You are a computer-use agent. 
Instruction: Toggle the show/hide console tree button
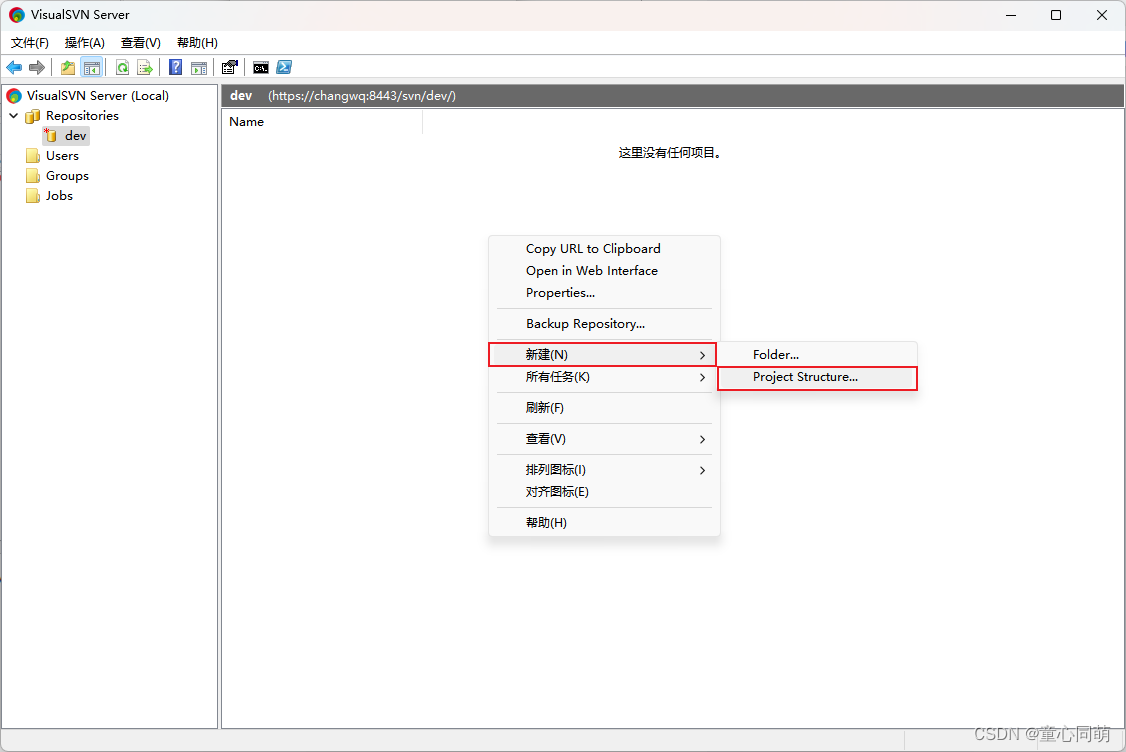[x=91, y=68]
